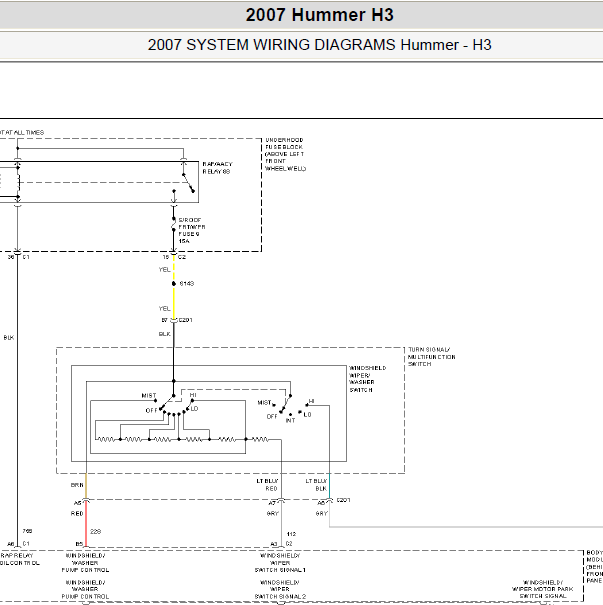Click the '2007 Hummer H3' title heading
This screenshot has height=605, width=603.
tap(319, 15)
